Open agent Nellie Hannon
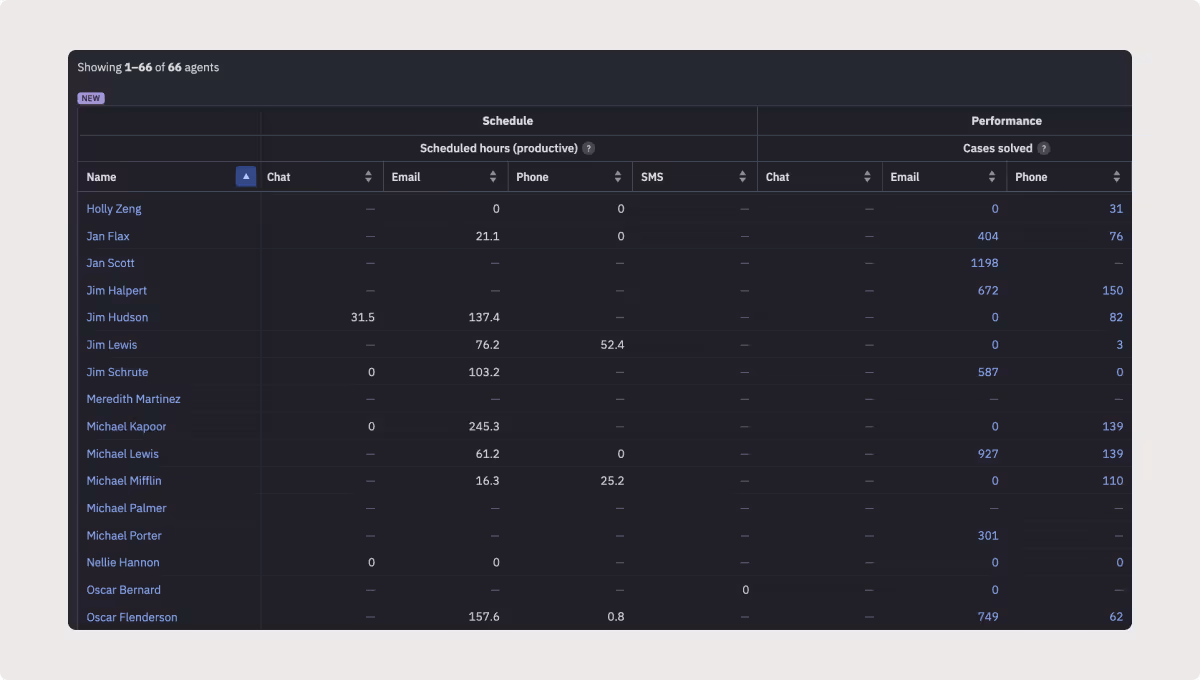1200x680 pixels. pyautogui.click(x=123, y=562)
